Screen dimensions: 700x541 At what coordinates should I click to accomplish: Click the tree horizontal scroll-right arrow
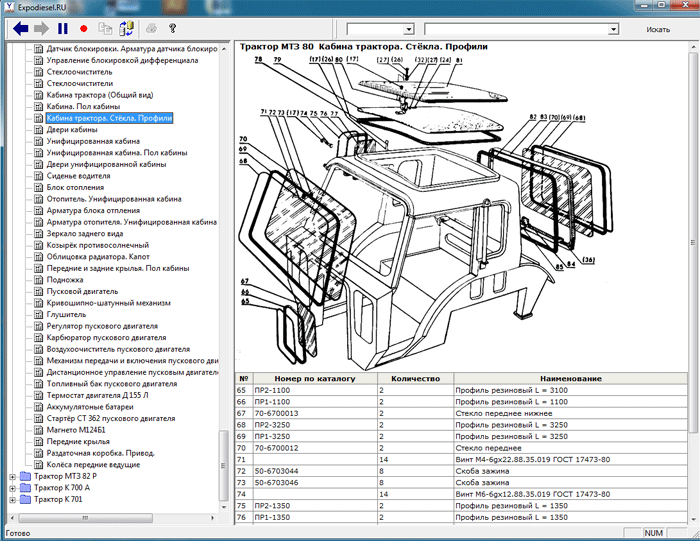pyautogui.click(x=212, y=518)
